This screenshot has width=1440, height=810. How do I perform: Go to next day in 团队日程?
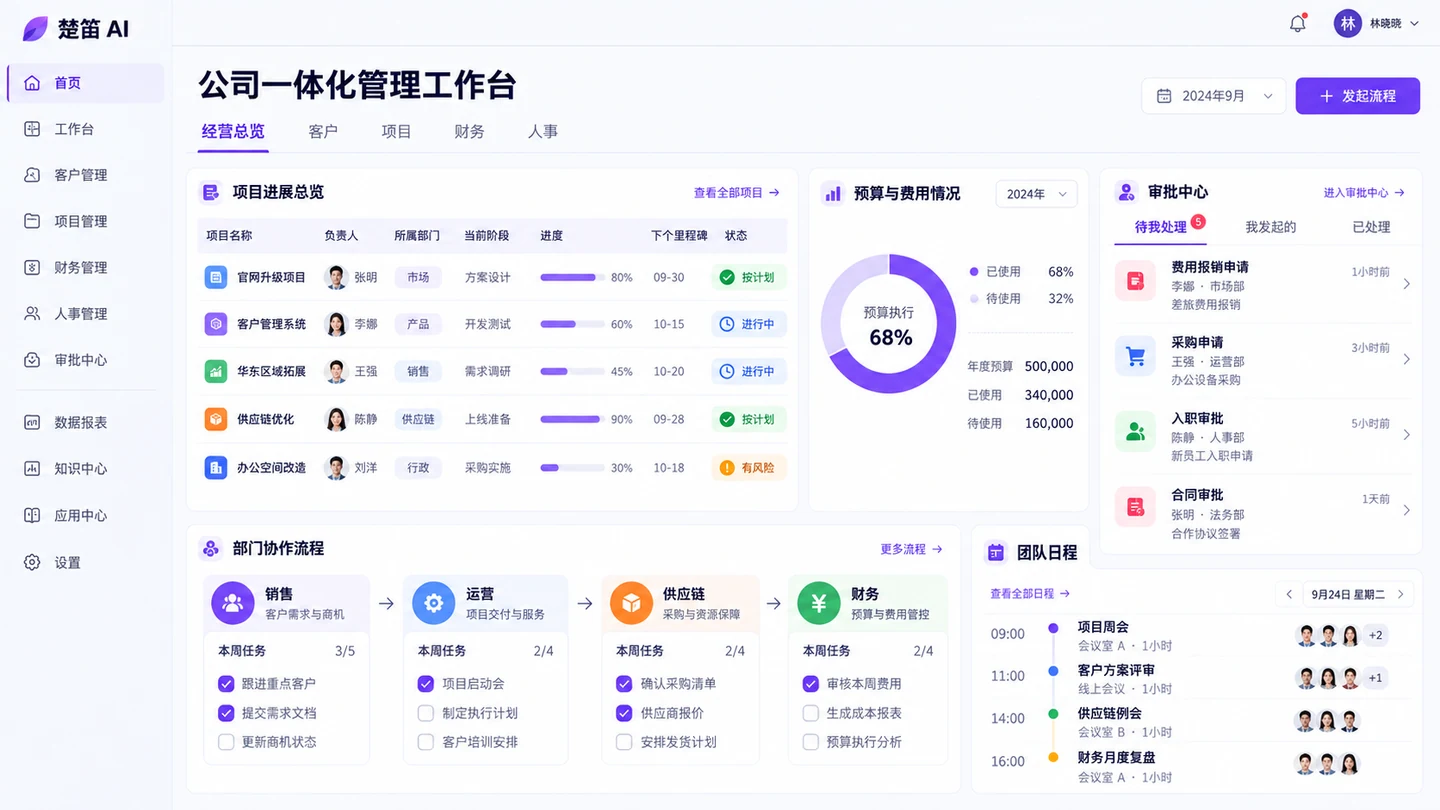pyautogui.click(x=1401, y=594)
